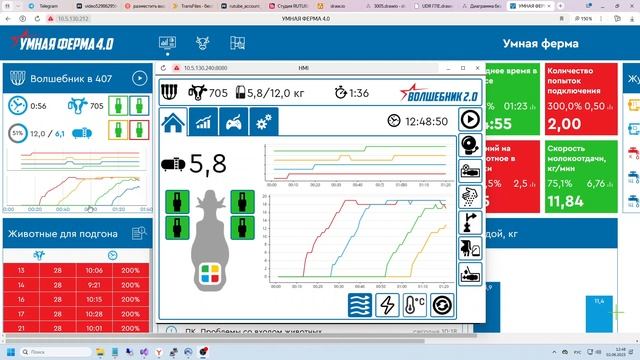Viewport: 640px width, 360px height.
Task: Select animal row 14 with time 9:21
Action: click(76, 285)
